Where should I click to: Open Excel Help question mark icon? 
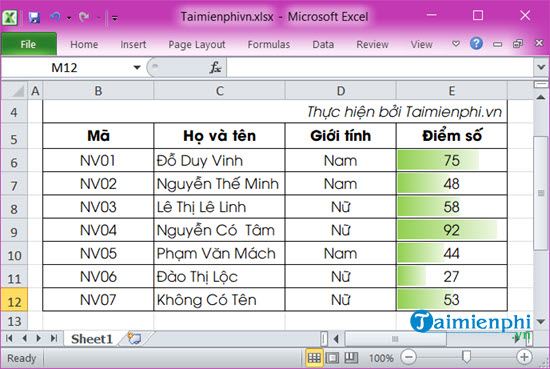click(476, 43)
